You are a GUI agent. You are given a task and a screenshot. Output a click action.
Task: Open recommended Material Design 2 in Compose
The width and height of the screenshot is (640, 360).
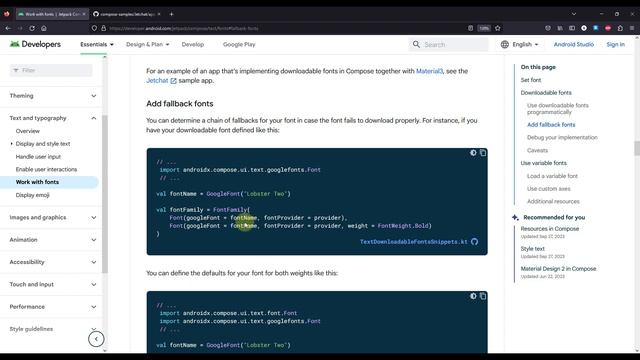[x=558, y=269]
